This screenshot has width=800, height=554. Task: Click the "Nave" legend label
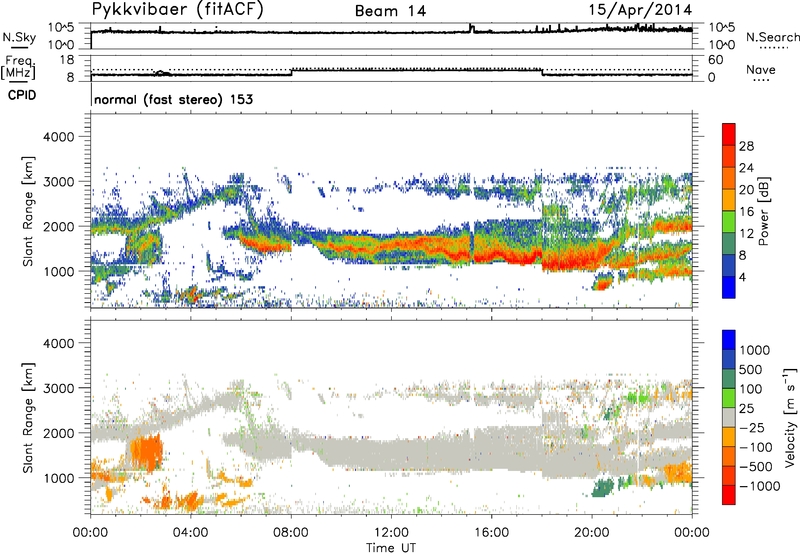point(761,69)
